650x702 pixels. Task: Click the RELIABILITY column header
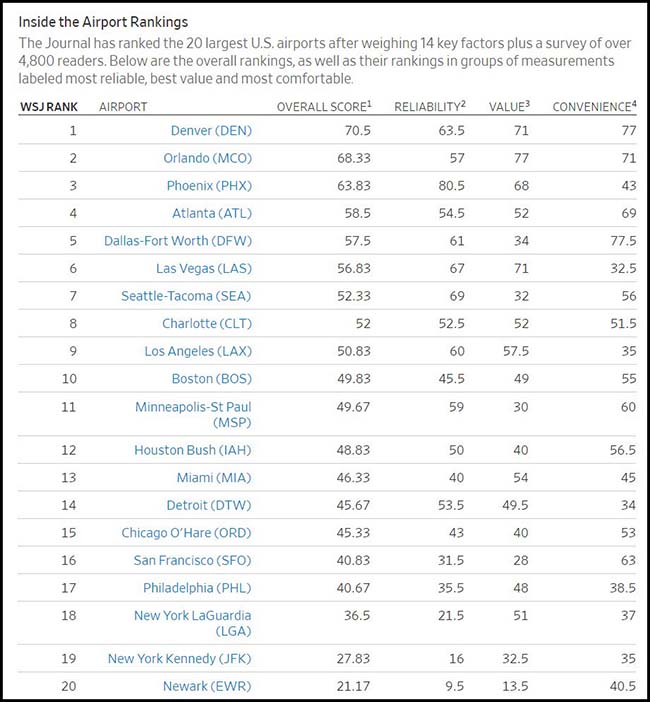pyautogui.click(x=429, y=107)
